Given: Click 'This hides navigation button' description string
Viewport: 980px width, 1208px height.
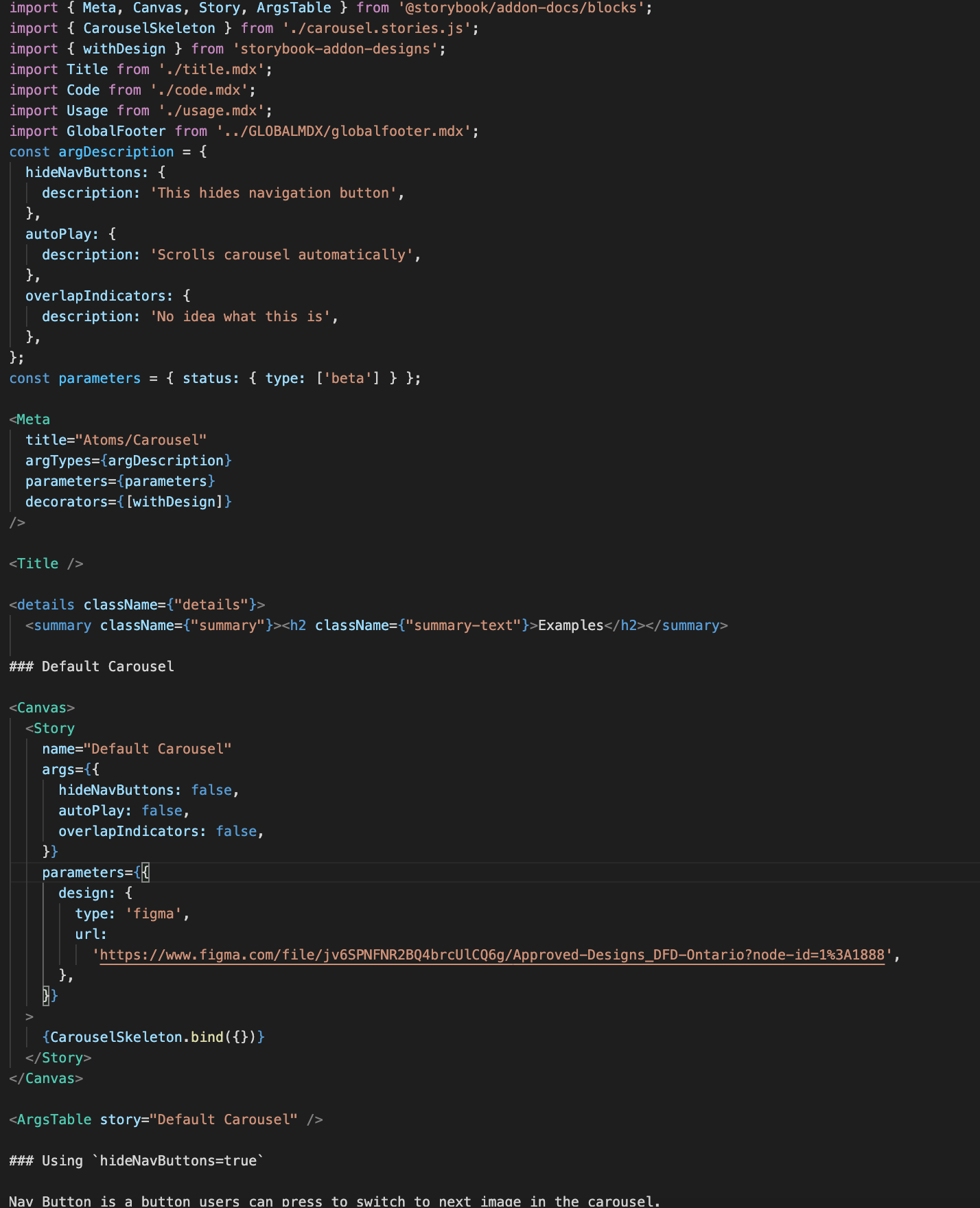Looking at the screenshot, I should 273,193.
